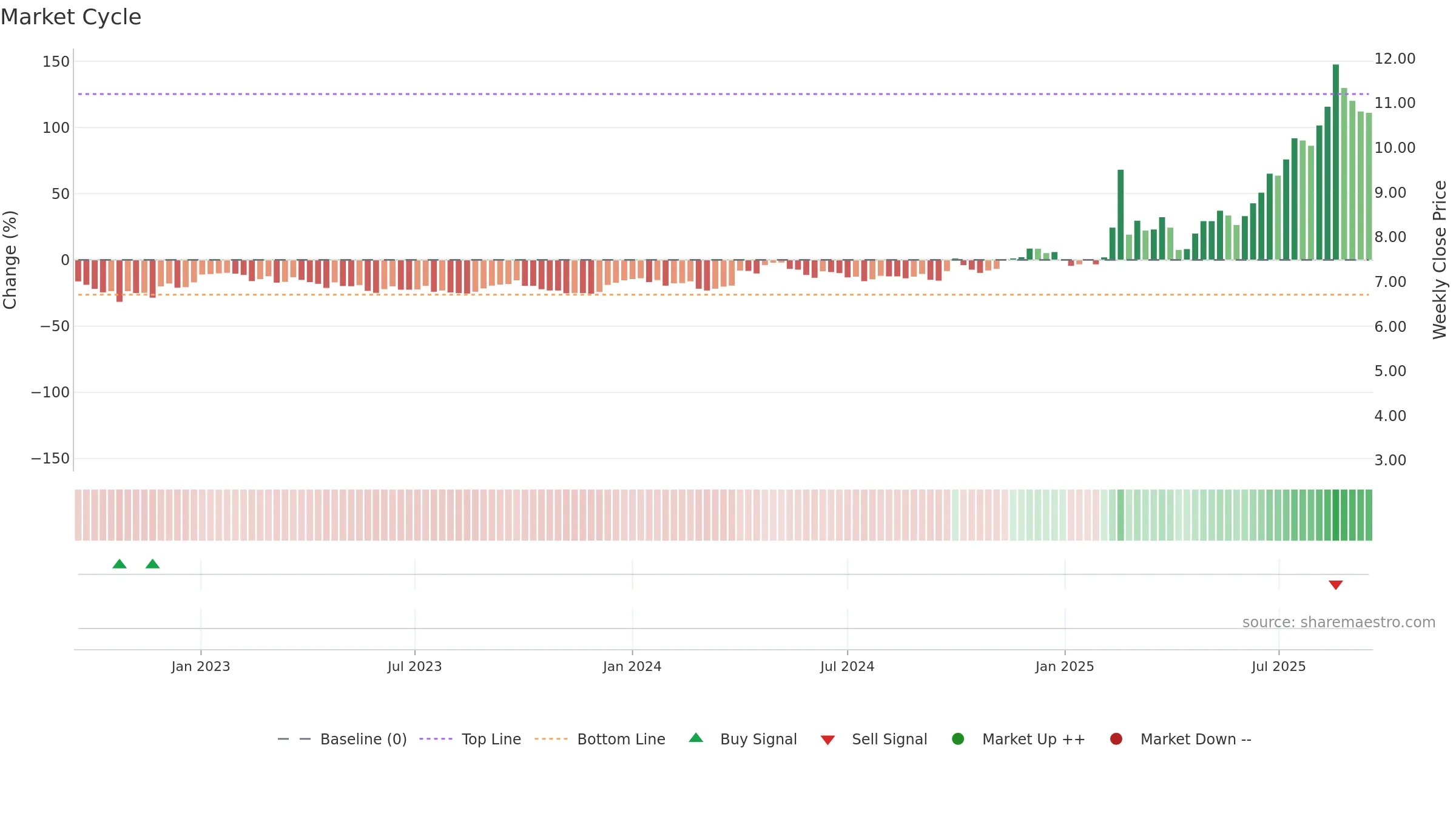Click the 150 label on the left axis
1456x819 pixels.
(x=56, y=62)
